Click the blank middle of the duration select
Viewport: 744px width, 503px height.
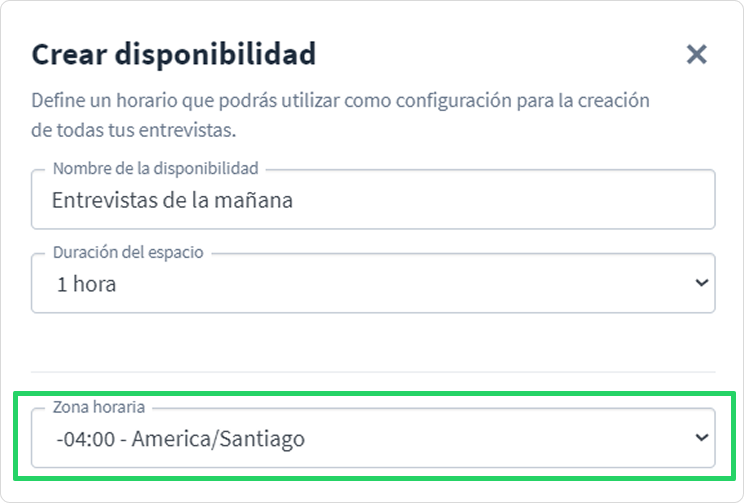pyautogui.click(x=403, y=284)
